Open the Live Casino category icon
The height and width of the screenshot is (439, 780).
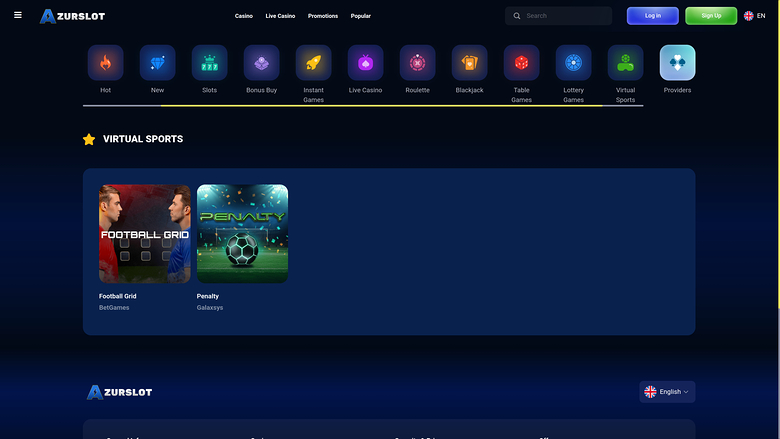(x=366, y=63)
